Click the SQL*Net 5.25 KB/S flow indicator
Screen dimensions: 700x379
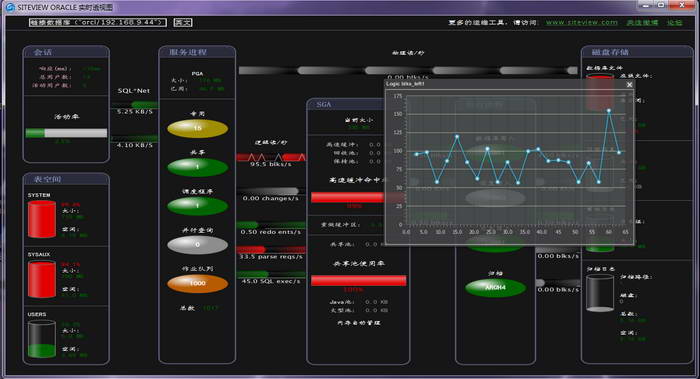(x=134, y=105)
